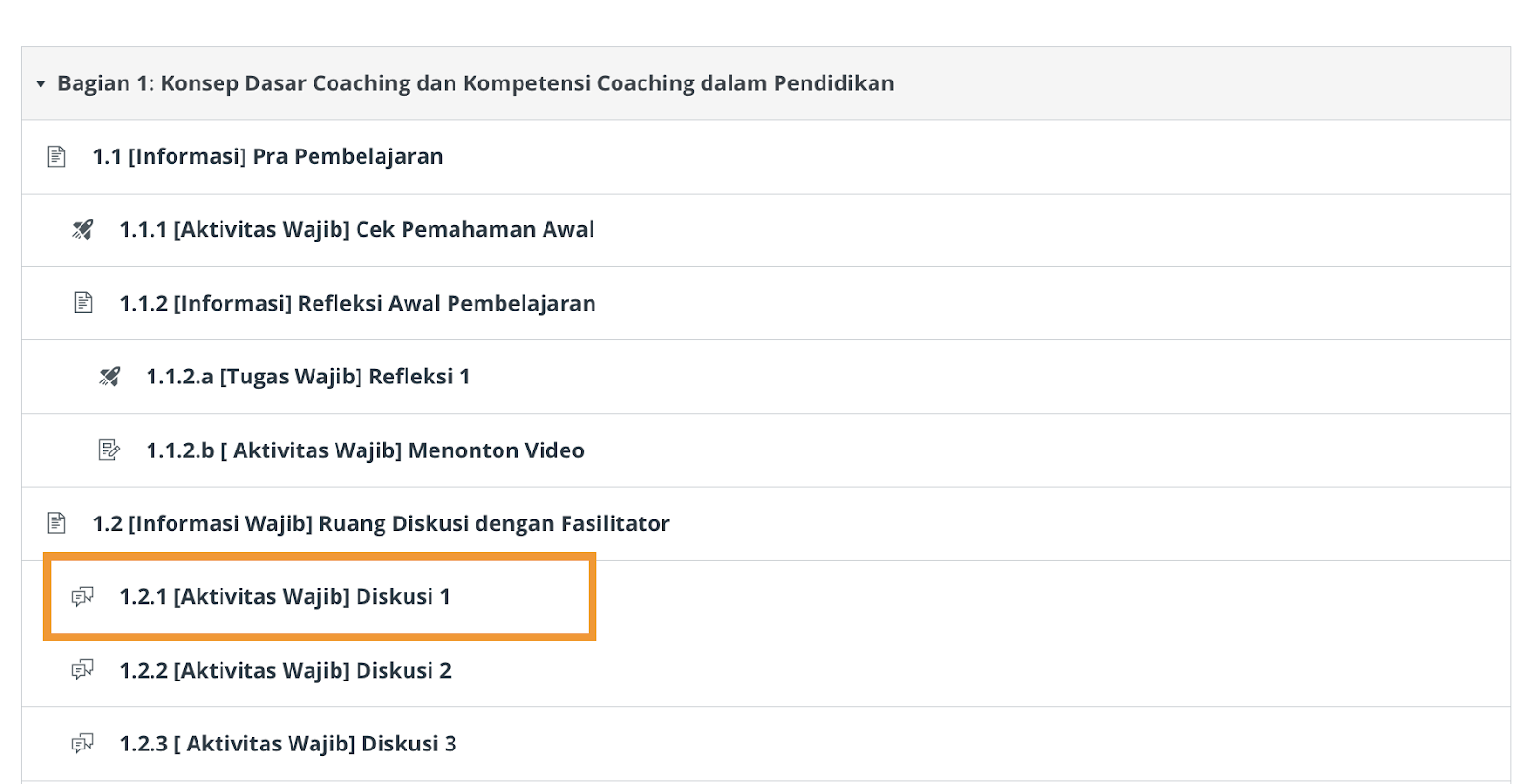
Task: Collapse the Bagian 1 section triangle
Action: [41, 84]
